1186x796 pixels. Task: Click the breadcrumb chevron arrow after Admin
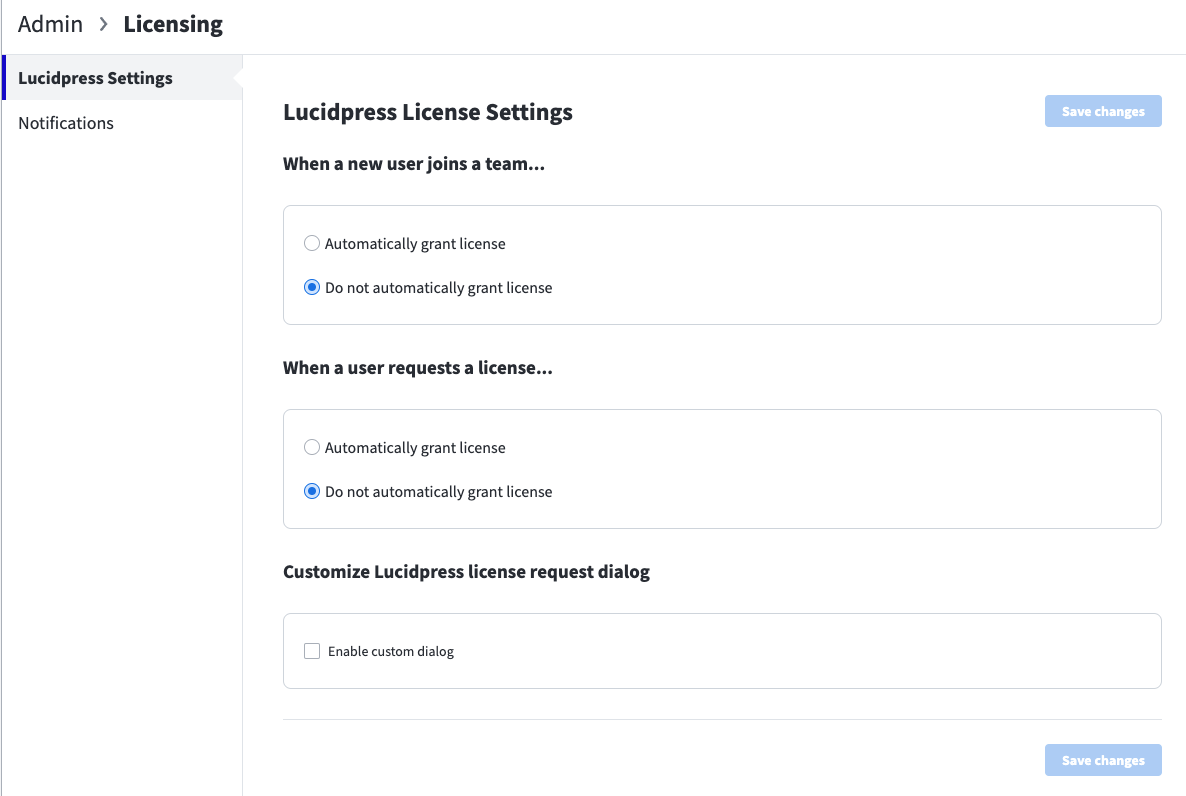104,24
